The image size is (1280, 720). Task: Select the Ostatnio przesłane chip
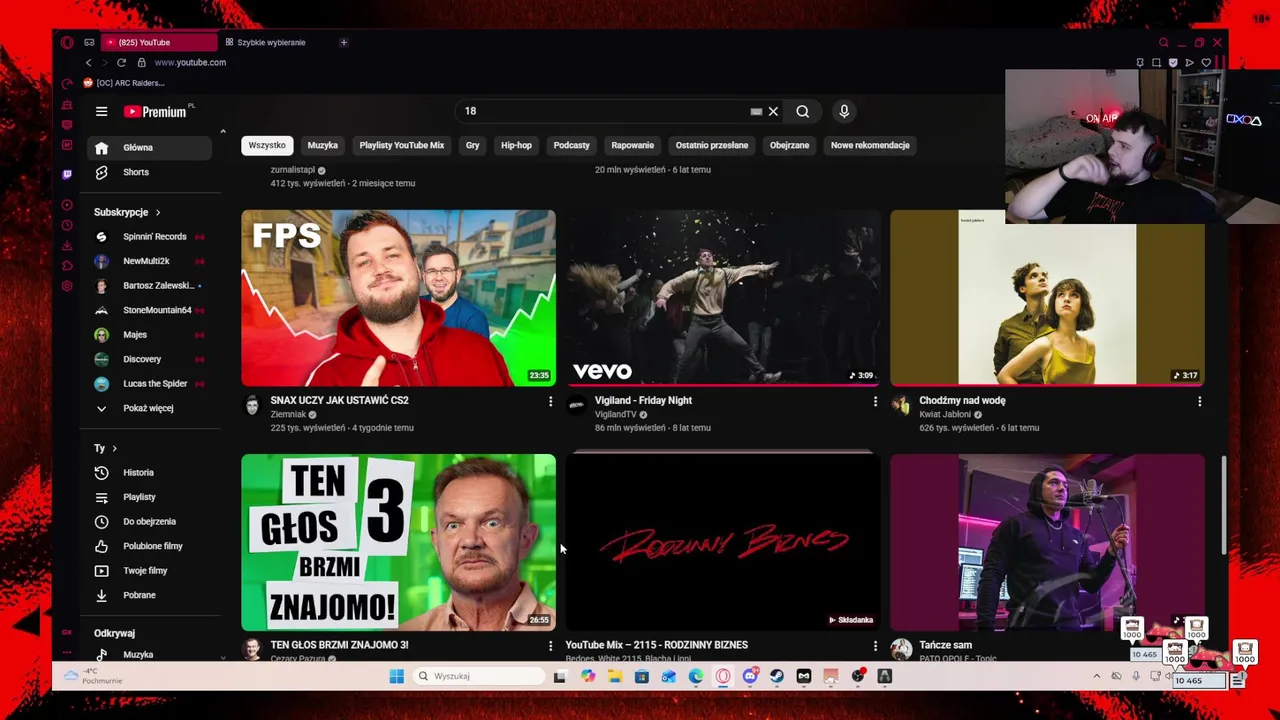click(712, 145)
